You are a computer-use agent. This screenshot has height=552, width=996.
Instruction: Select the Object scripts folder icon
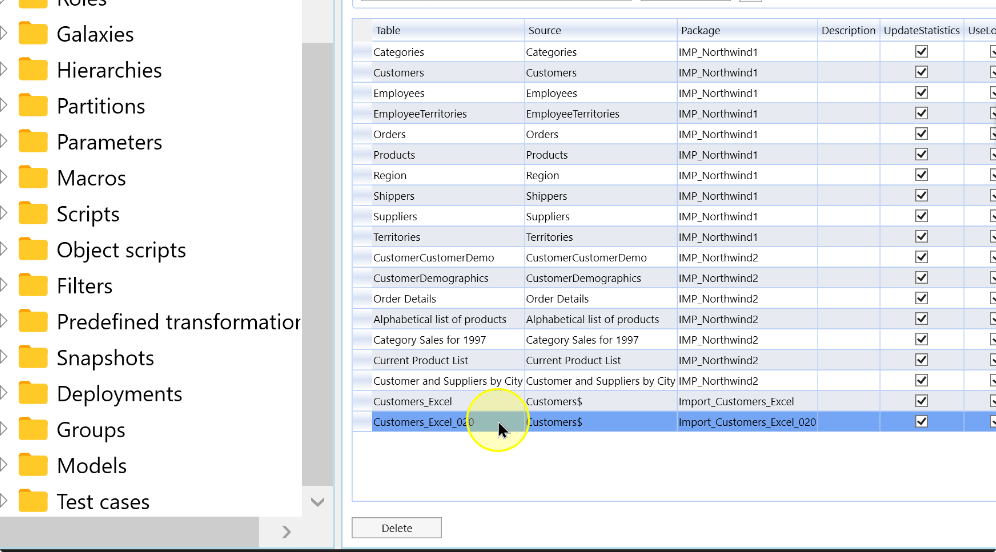[33, 250]
